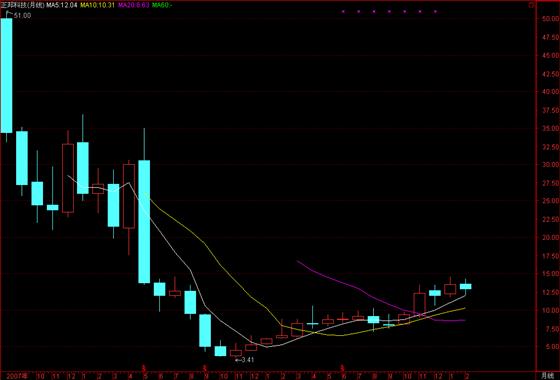This screenshot has height=380, width=560.
Task: Click the 3.41 low price marker
Action: [x=244, y=360]
